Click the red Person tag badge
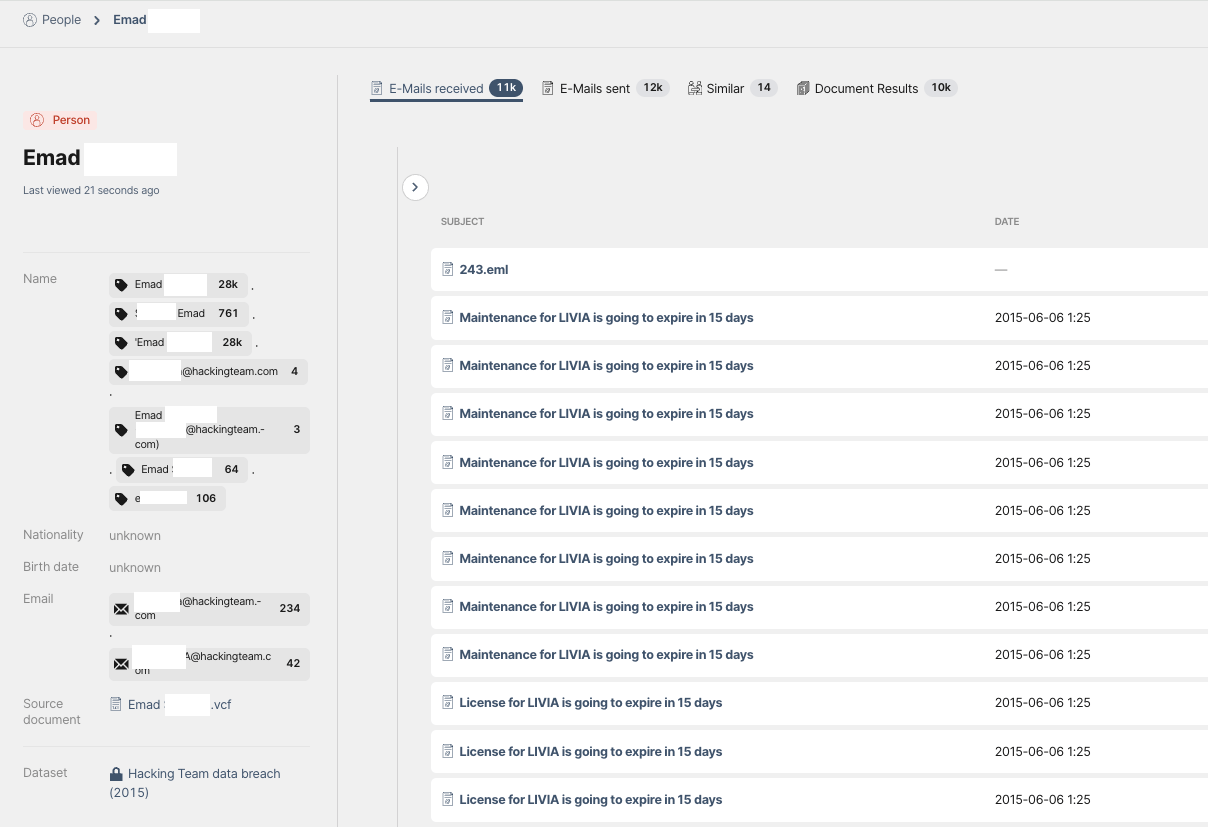This screenshot has width=1208, height=827. tap(60, 120)
